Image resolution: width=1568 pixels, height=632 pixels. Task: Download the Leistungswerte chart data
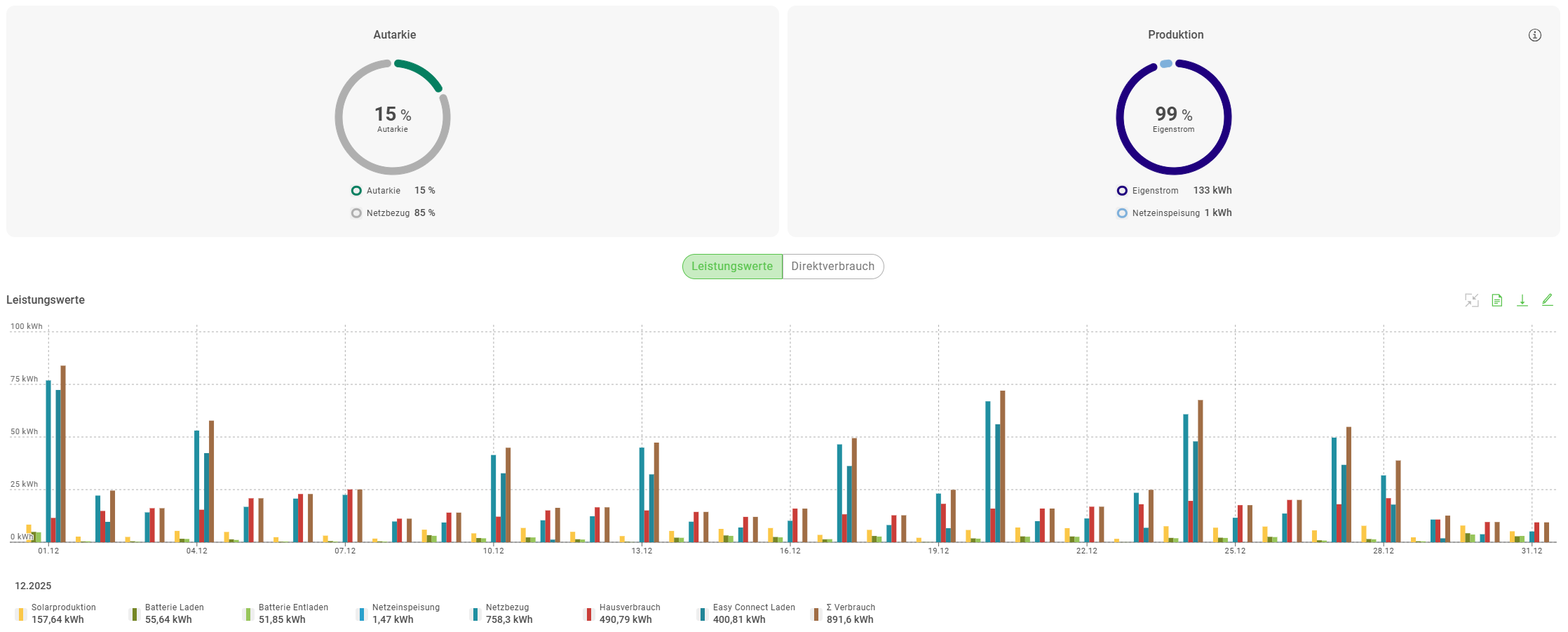point(1522,300)
